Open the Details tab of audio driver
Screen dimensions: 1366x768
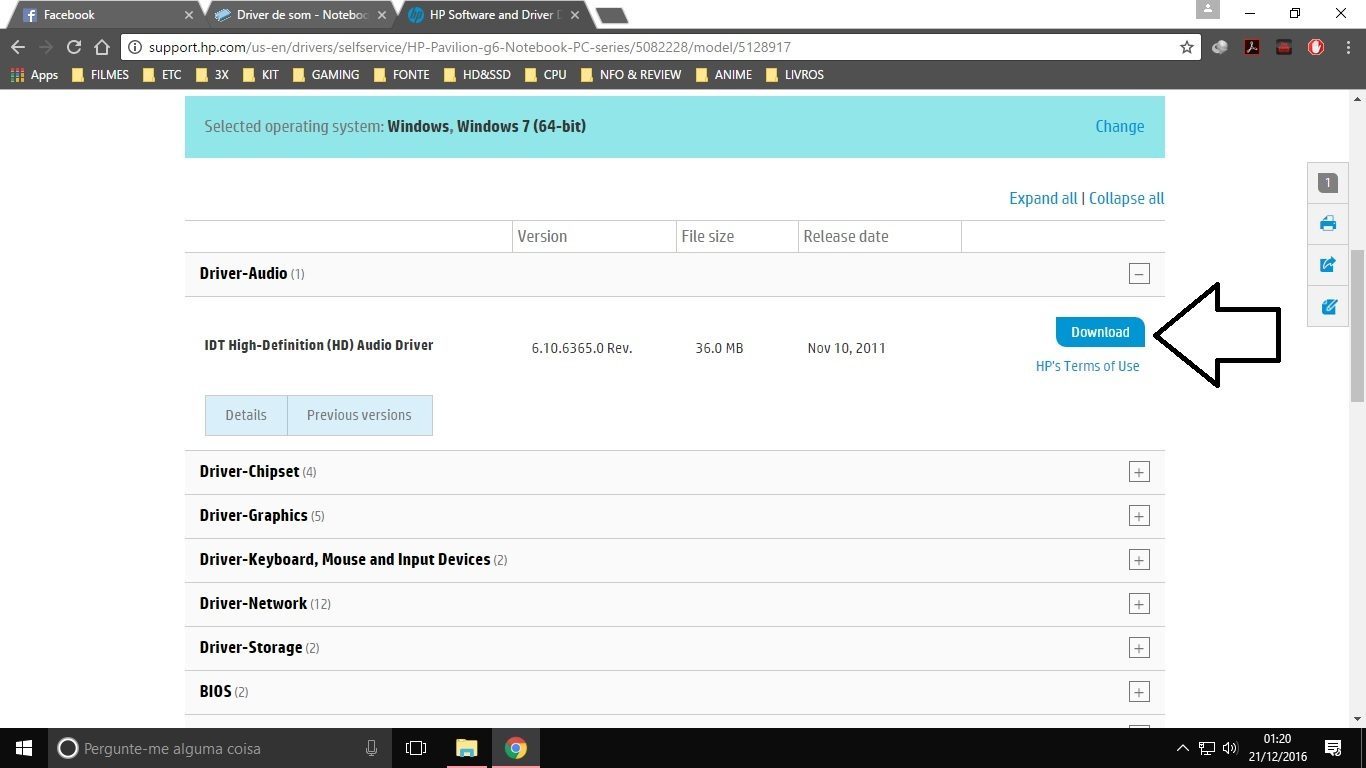(x=246, y=415)
